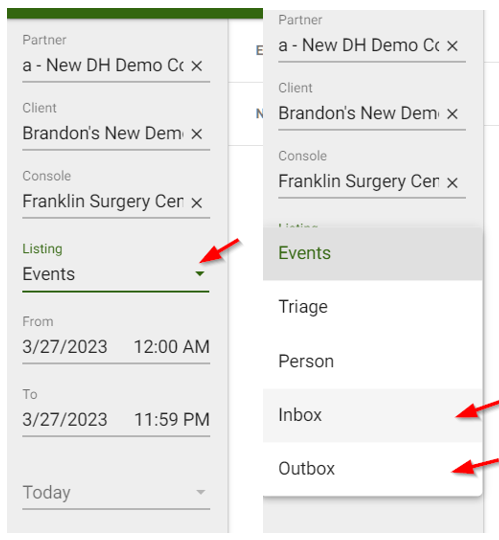Click the right Console name field
499x540 pixels.
coord(358,182)
